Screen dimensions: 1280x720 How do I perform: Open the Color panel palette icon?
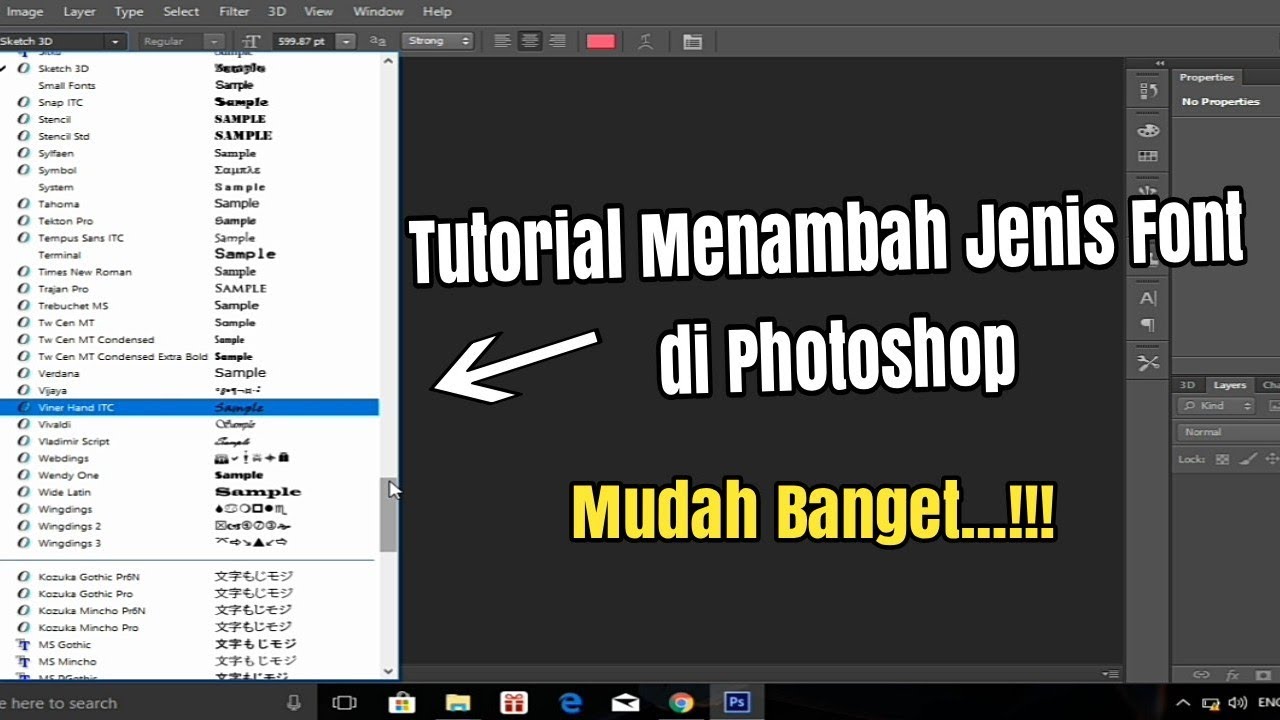point(1148,131)
